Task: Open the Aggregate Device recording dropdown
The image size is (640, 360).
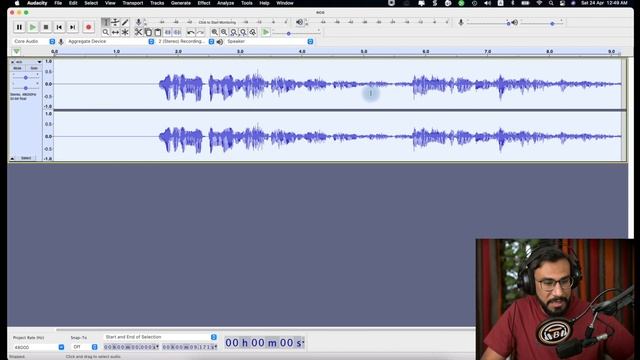Action: coord(110,41)
